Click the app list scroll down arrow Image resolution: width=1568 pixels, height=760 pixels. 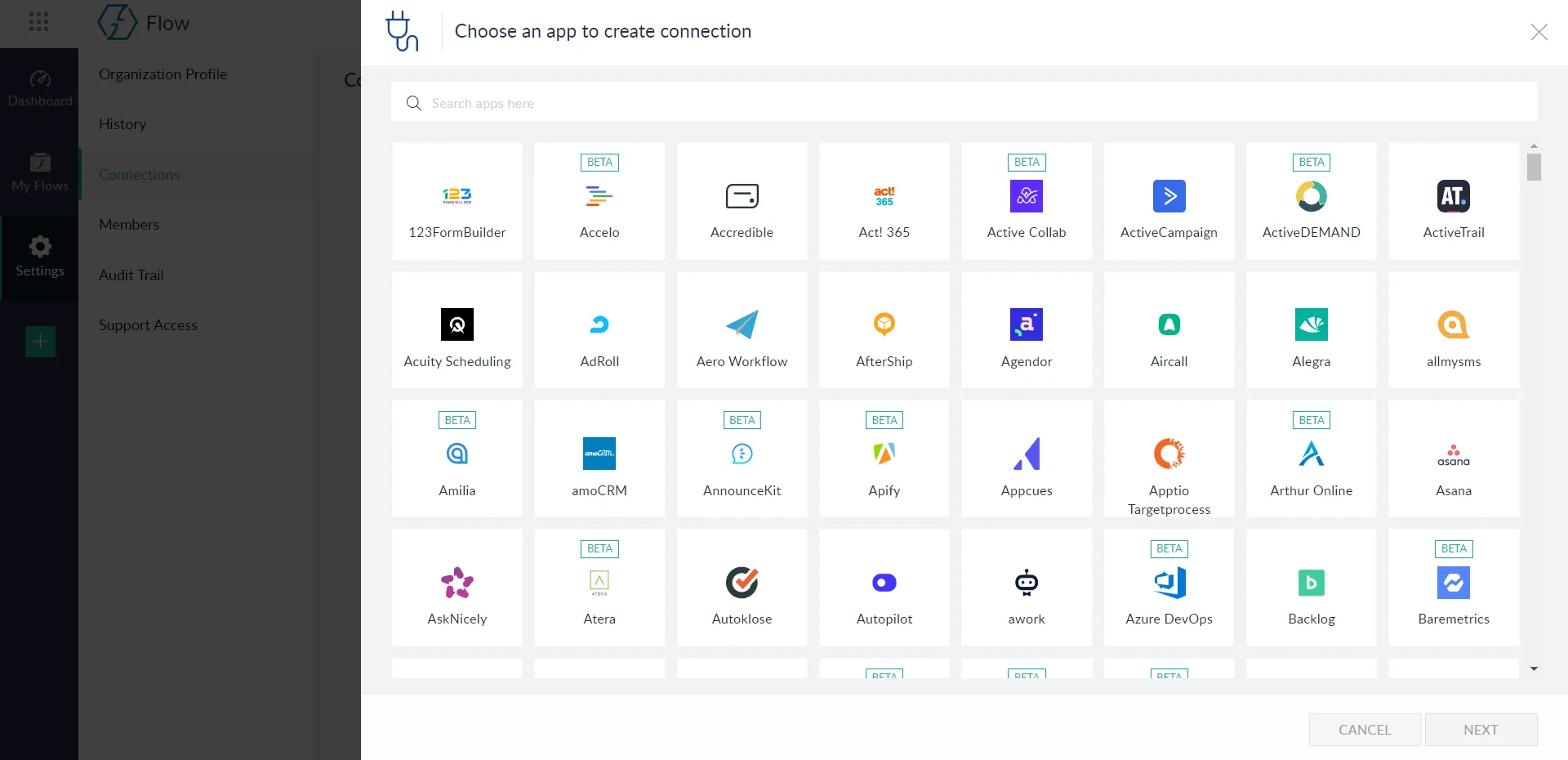point(1534,668)
